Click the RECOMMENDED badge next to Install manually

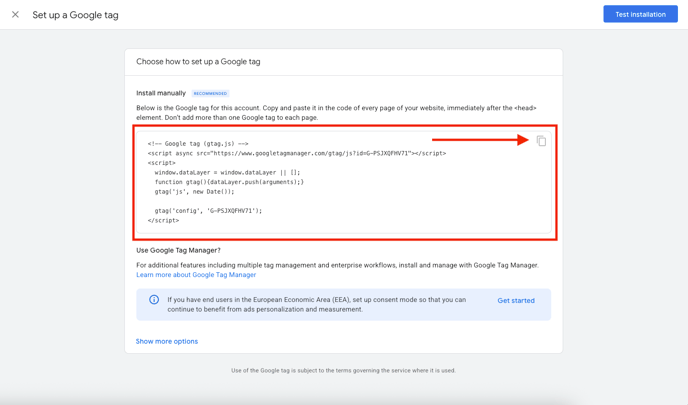click(211, 93)
